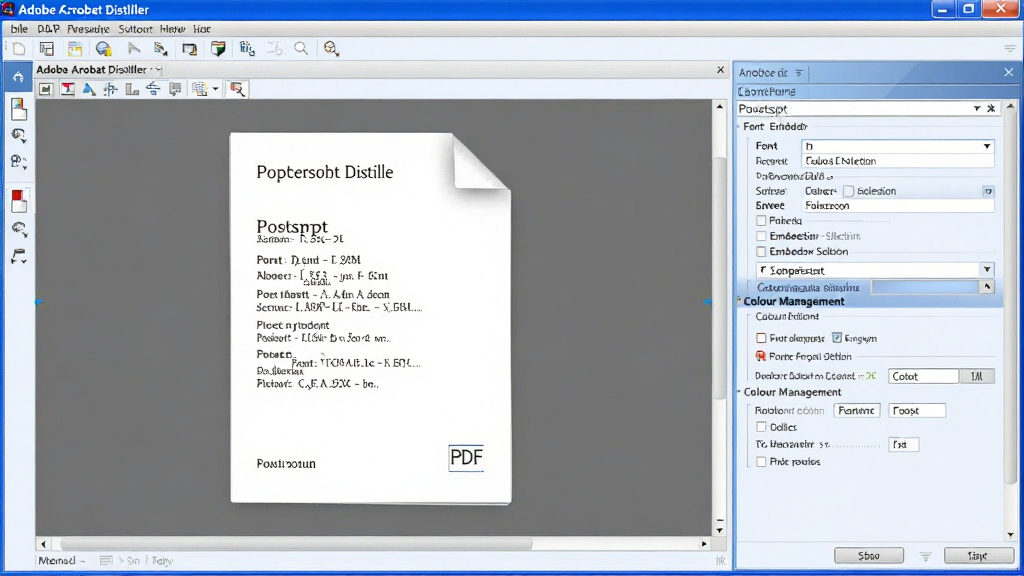Open the right panel options menu beside 'Anobce dt'
This screenshot has height=576, width=1024.
(799, 73)
